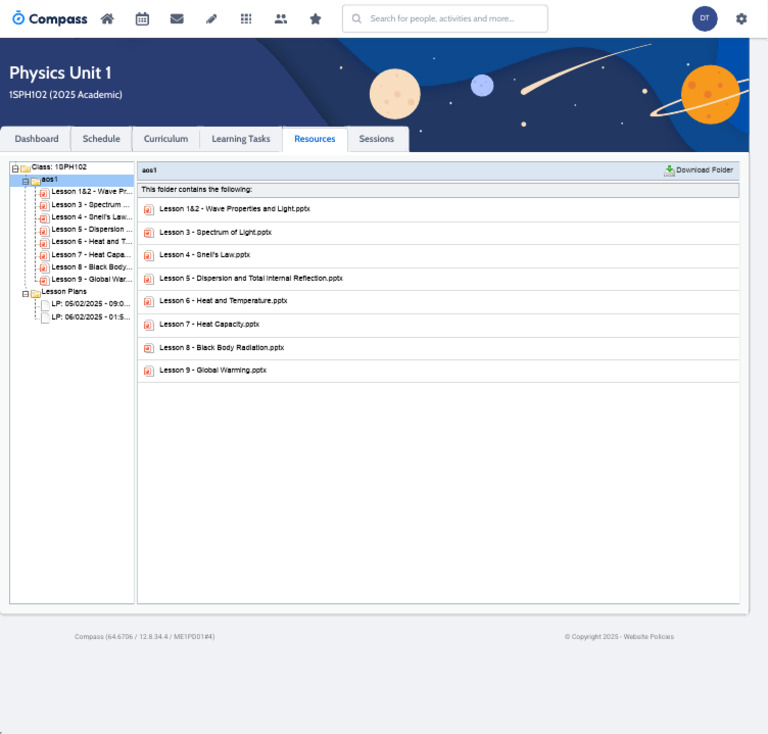
Task: Switch to the Dashboard tab
Action: pyautogui.click(x=36, y=139)
